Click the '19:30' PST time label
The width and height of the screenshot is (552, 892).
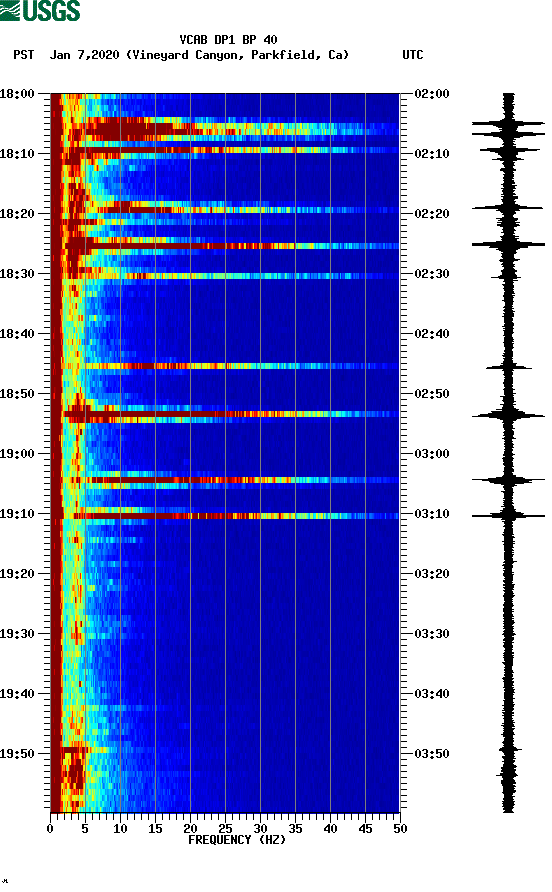click(17, 634)
